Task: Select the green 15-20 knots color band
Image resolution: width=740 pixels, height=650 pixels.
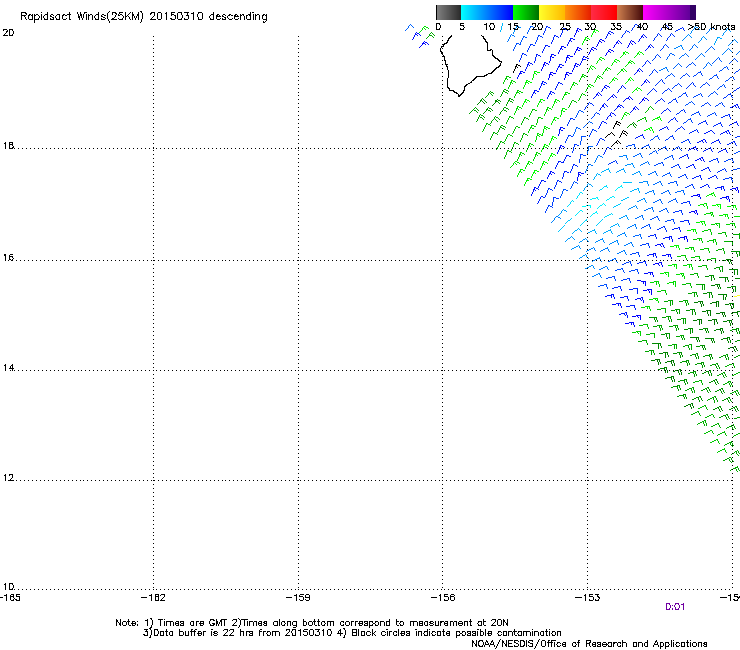Action: [x=526, y=12]
